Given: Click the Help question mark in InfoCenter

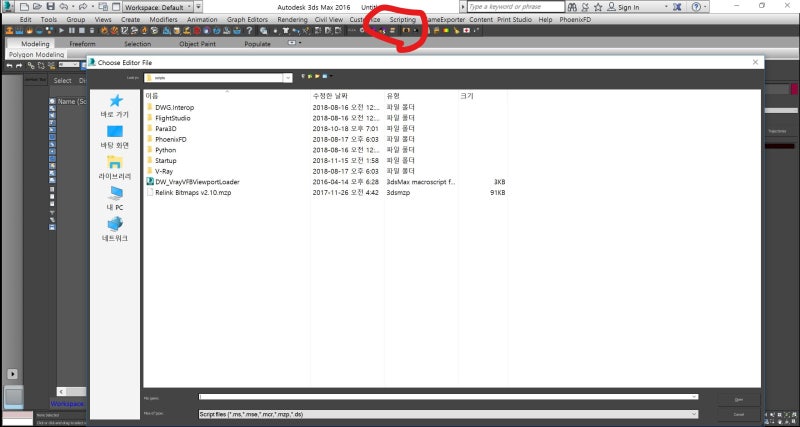Looking at the screenshot, I should click(696, 7).
